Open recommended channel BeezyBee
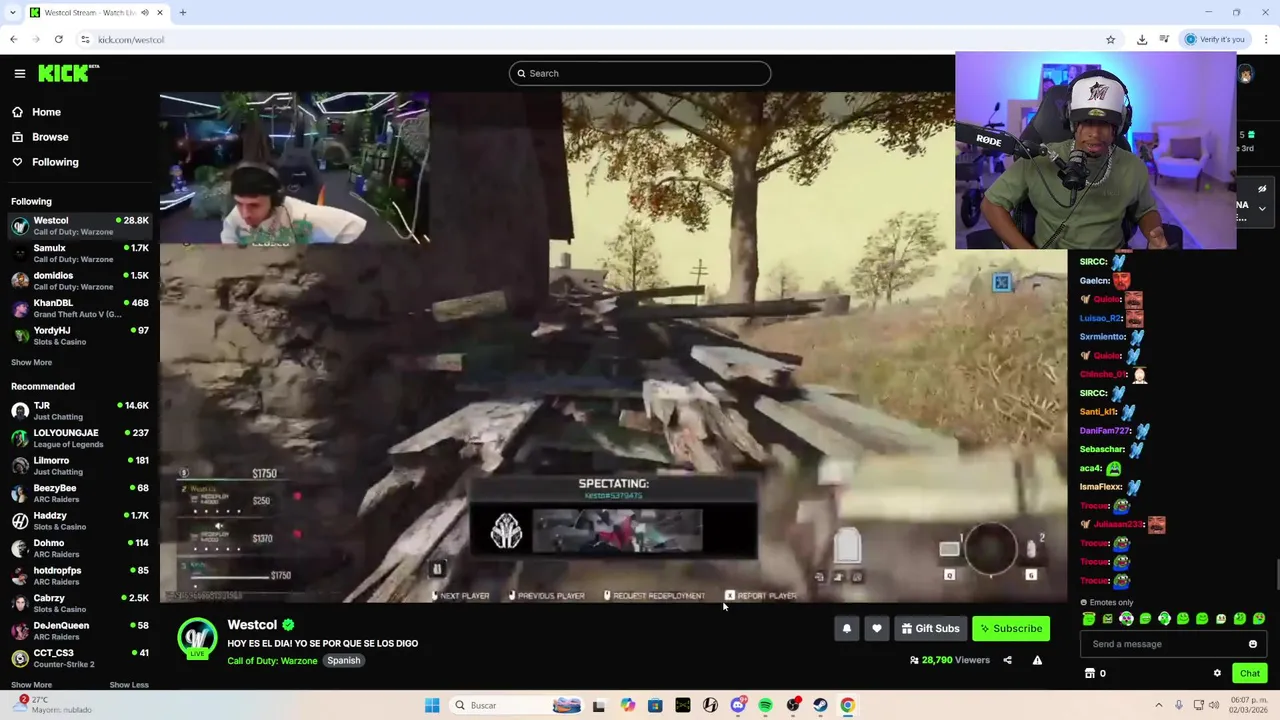This screenshot has width=1280, height=720. 80,493
